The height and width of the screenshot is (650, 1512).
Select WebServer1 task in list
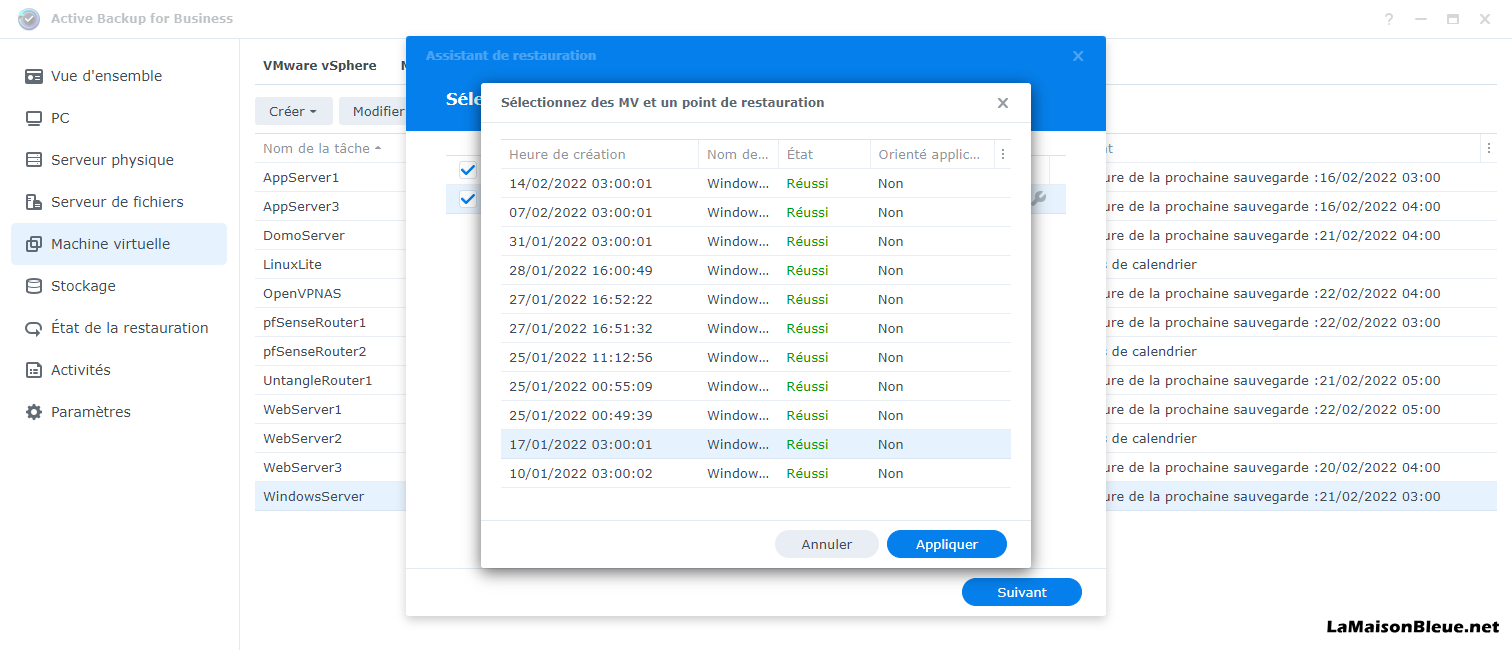point(302,409)
